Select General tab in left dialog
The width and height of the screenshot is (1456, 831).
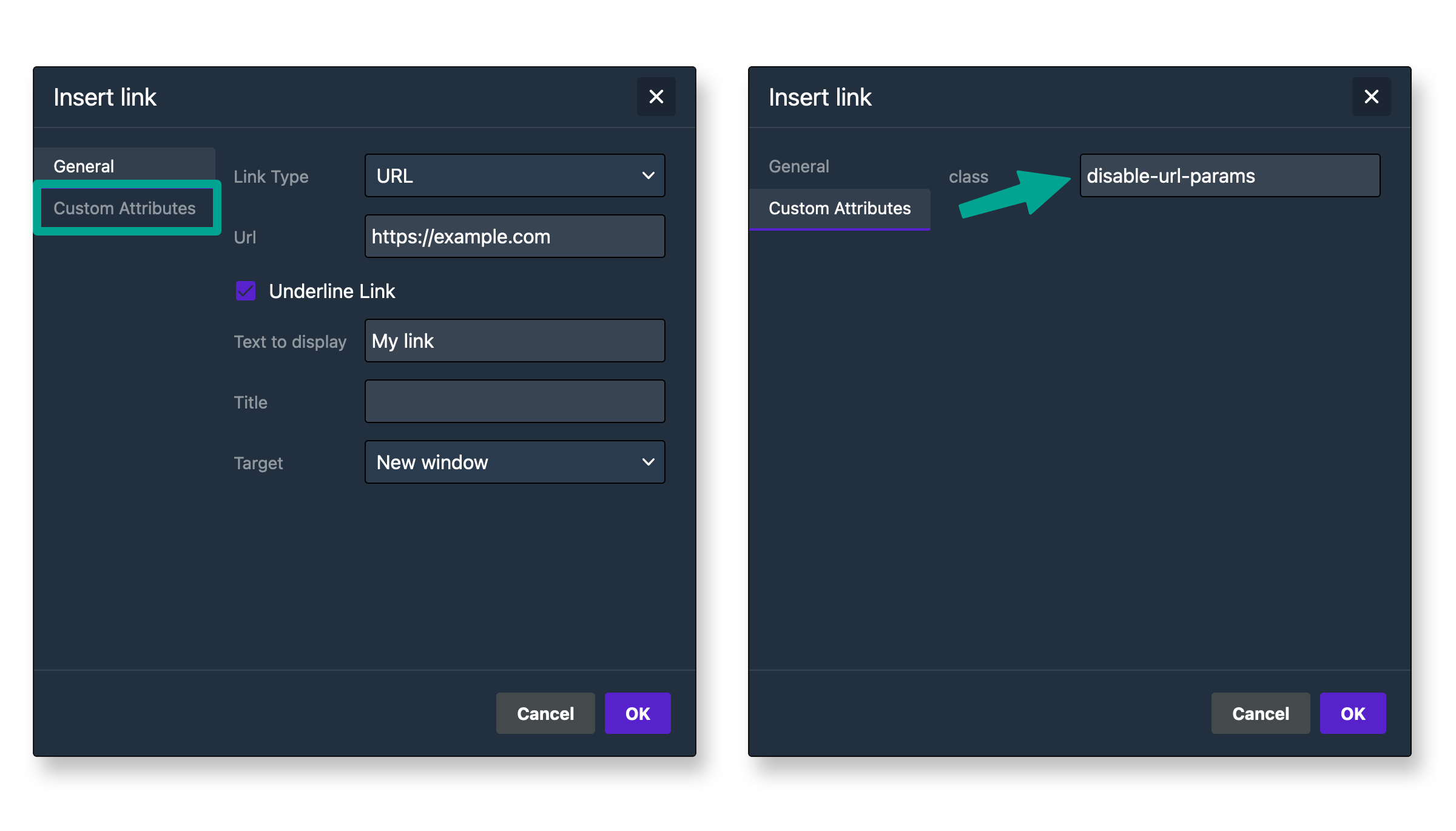(84, 166)
